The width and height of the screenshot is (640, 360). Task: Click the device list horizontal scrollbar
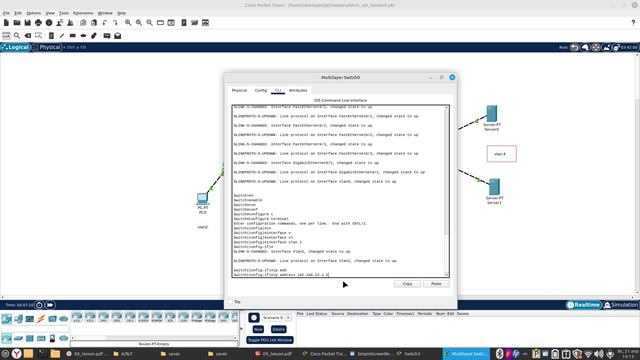pos(154,338)
